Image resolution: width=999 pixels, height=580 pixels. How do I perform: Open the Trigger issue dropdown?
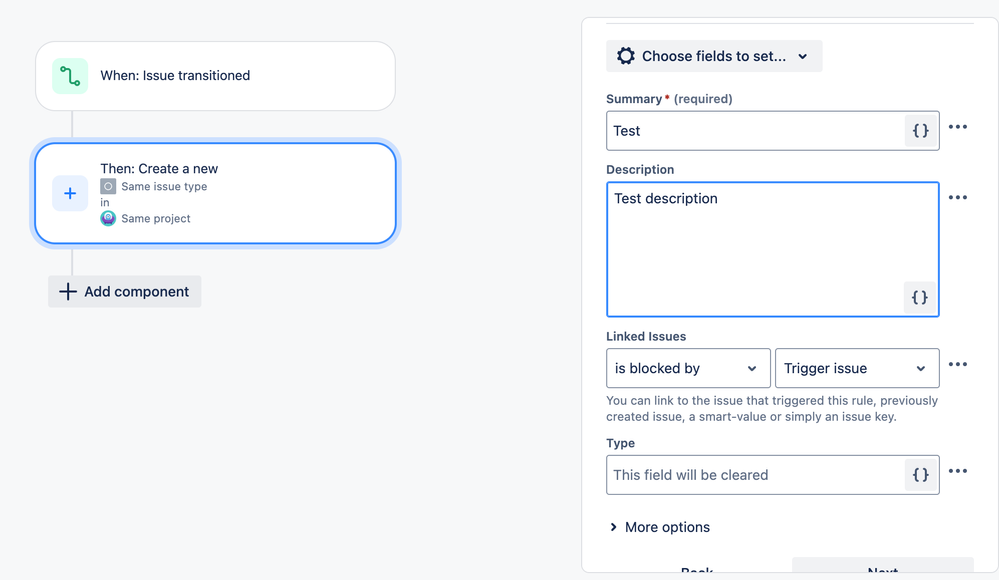(857, 368)
